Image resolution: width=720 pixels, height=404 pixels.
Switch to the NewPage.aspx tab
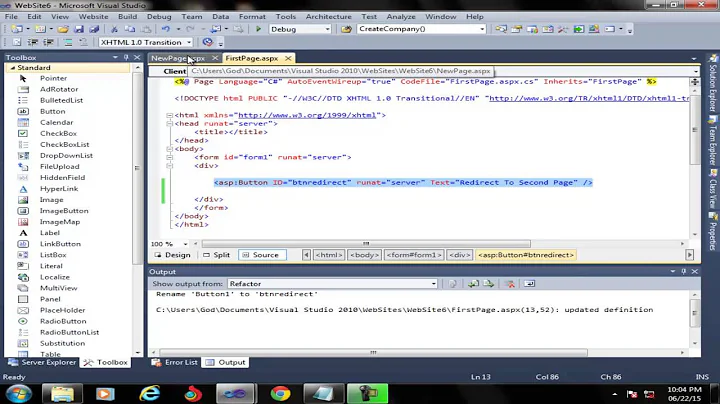178,58
